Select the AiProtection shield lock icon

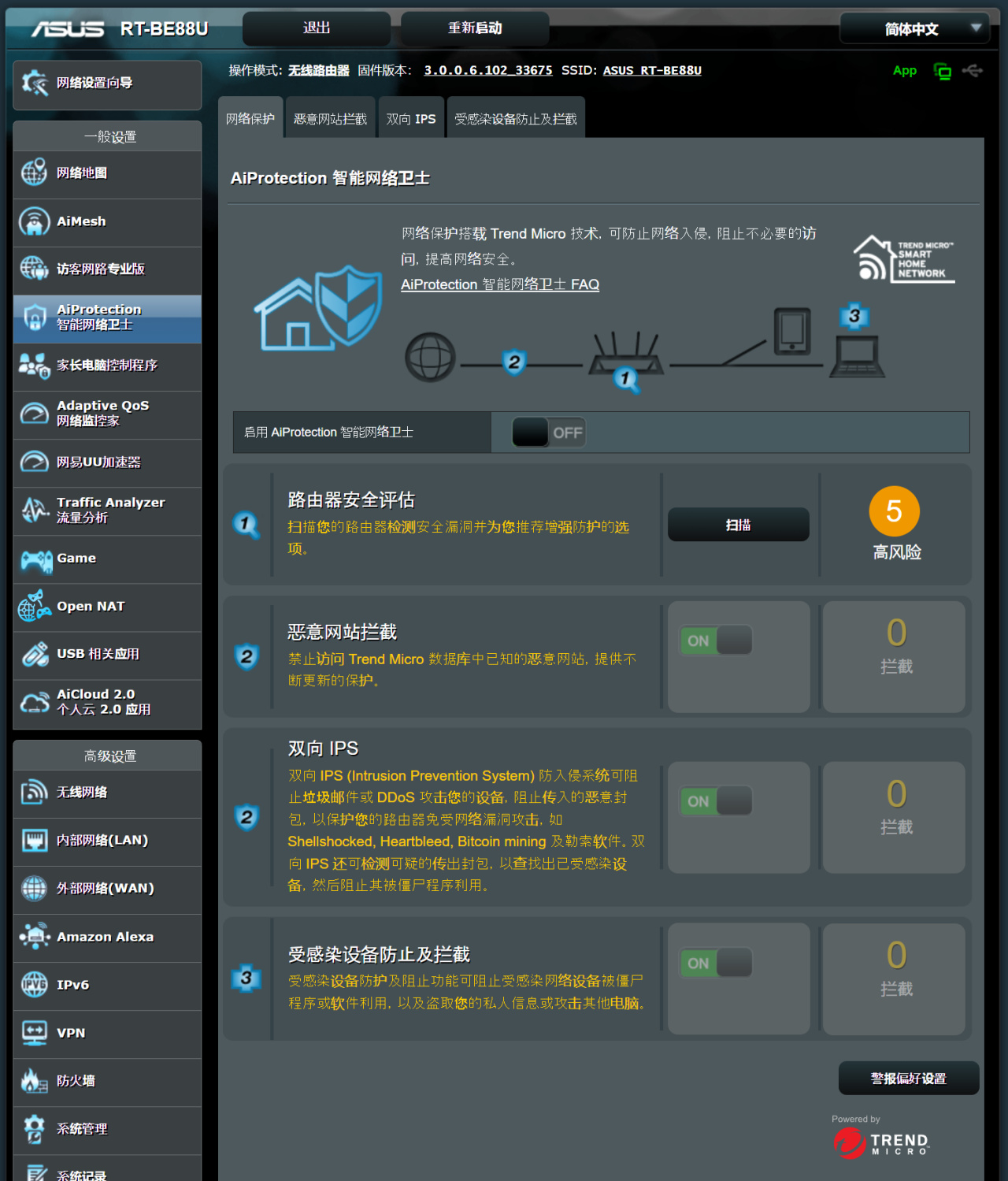[x=34, y=317]
